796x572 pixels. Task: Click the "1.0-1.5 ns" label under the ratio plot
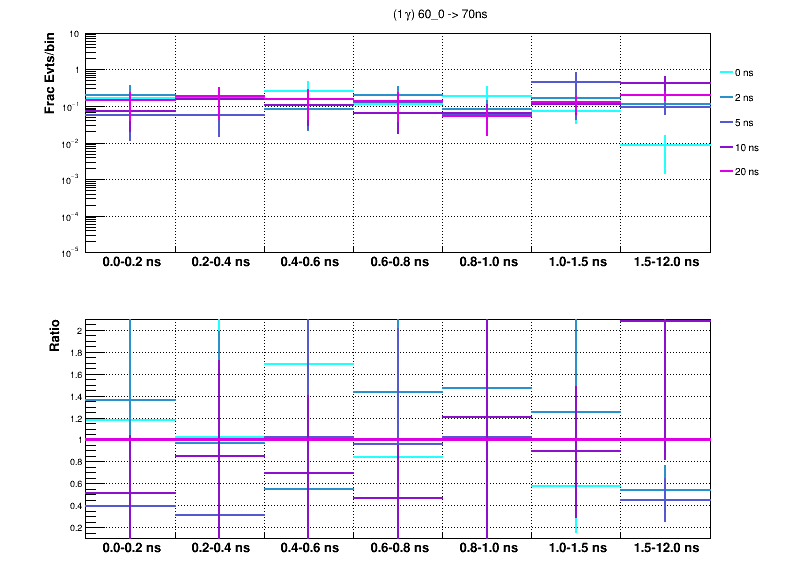click(x=576, y=550)
